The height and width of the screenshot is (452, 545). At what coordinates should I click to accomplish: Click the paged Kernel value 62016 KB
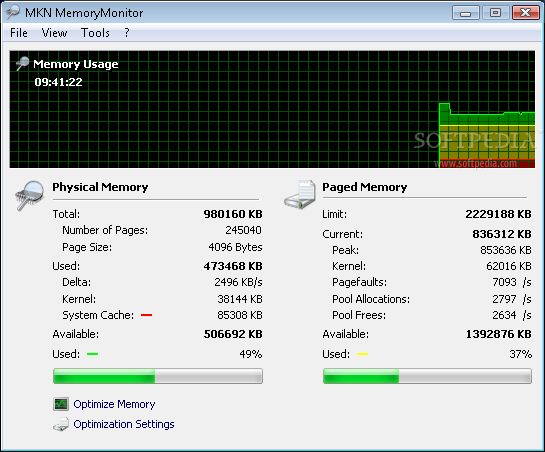[x=509, y=266]
